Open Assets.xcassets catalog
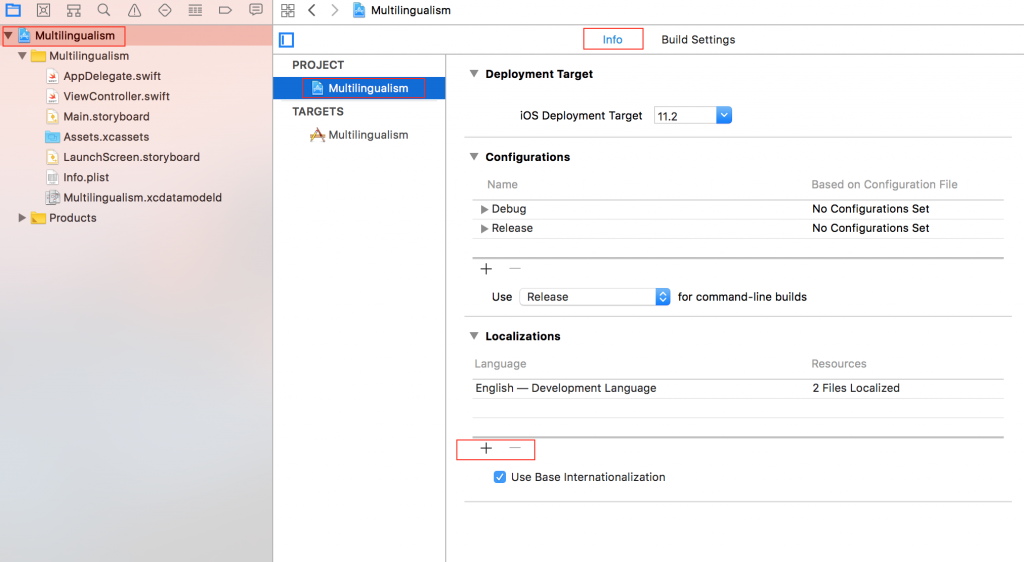The height and width of the screenshot is (562, 1024). (x=106, y=136)
